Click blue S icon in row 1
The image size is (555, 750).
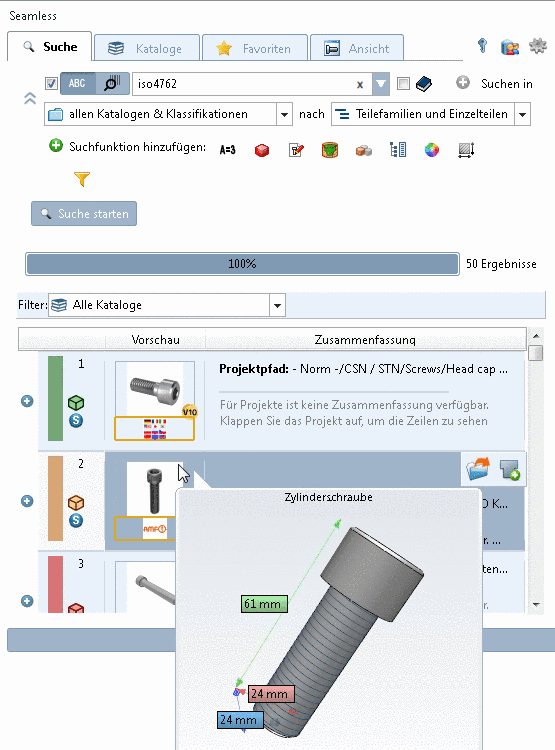pos(76,420)
